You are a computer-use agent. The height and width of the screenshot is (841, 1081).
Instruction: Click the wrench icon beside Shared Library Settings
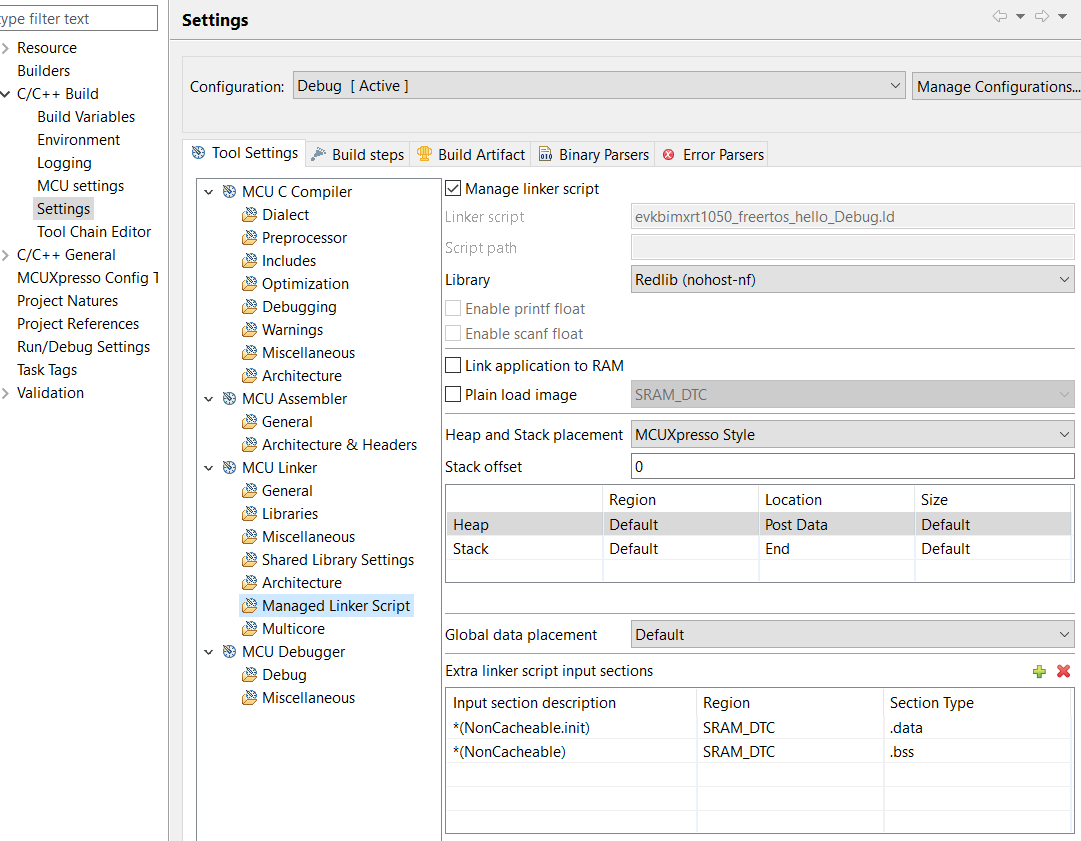pos(249,559)
